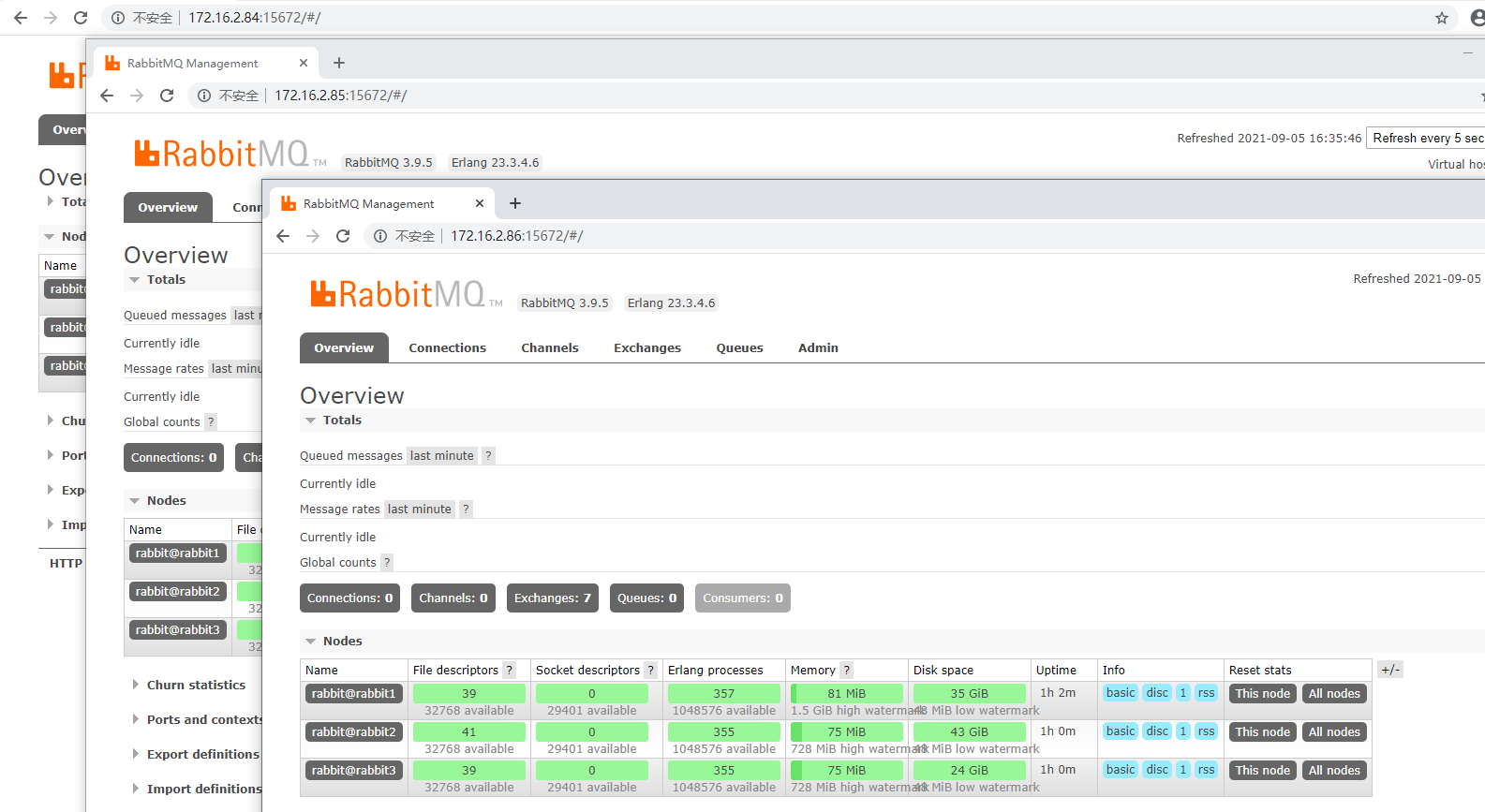
Task: Collapse the Totals section in front window
Action: [x=334, y=421]
